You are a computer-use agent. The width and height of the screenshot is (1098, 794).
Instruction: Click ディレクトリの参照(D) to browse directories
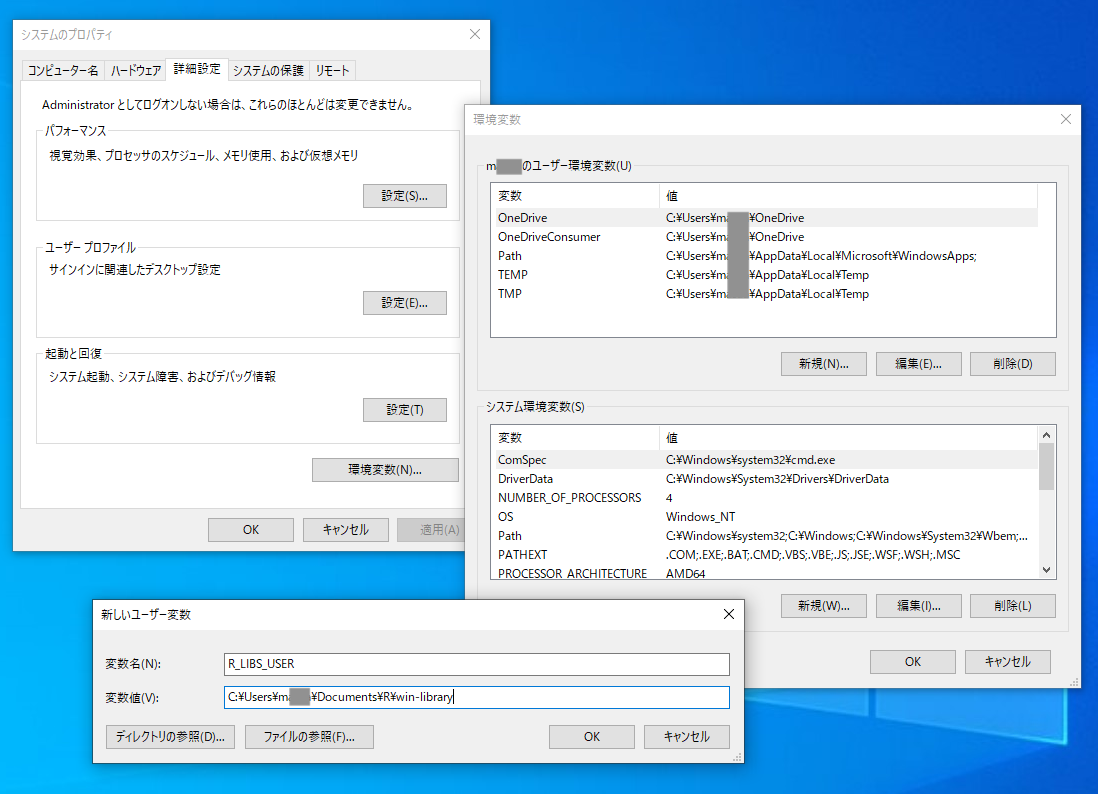[170, 737]
